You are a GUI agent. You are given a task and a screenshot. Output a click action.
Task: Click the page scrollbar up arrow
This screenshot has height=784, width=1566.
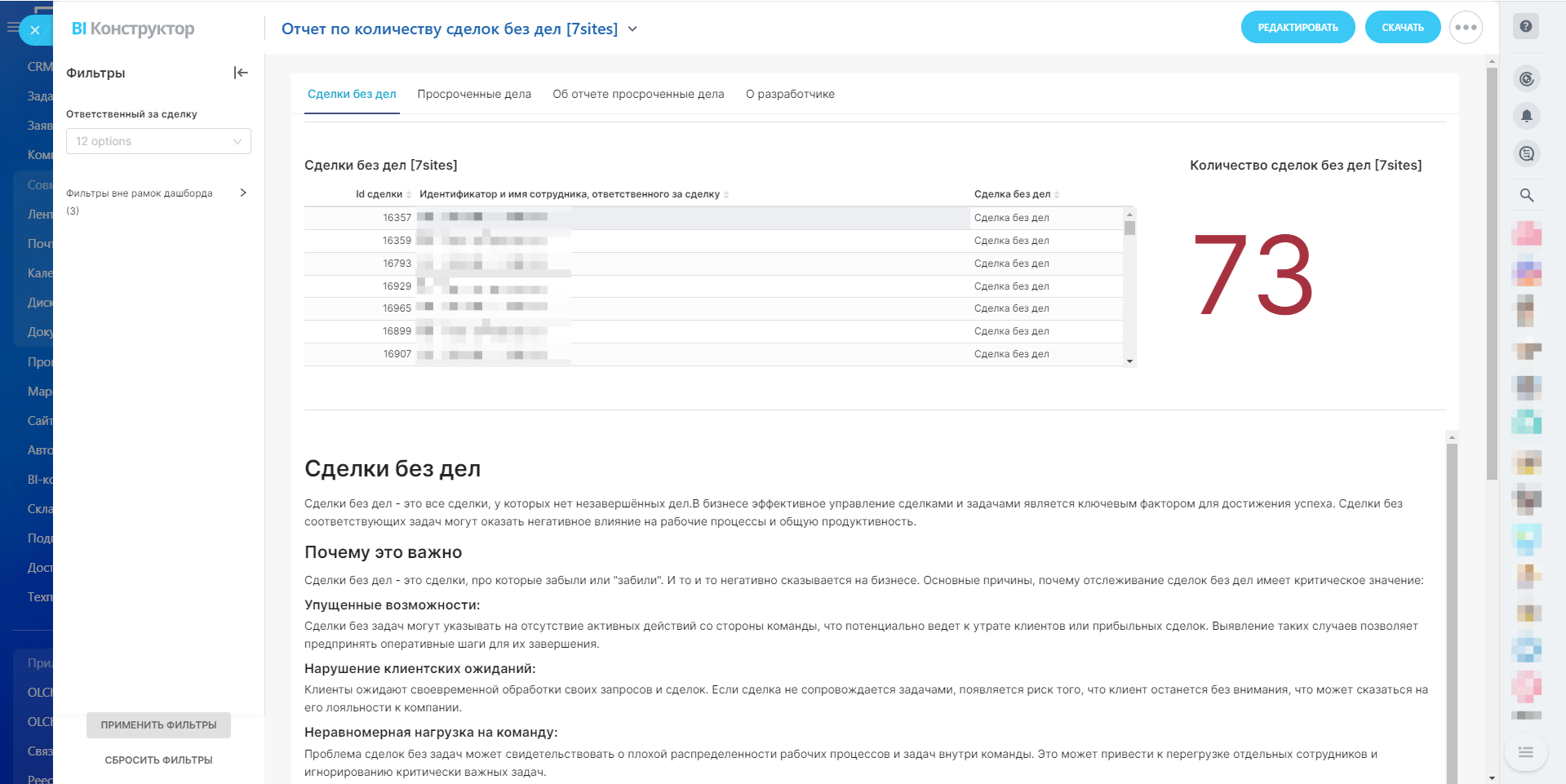pyautogui.click(x=1492, y=61)
